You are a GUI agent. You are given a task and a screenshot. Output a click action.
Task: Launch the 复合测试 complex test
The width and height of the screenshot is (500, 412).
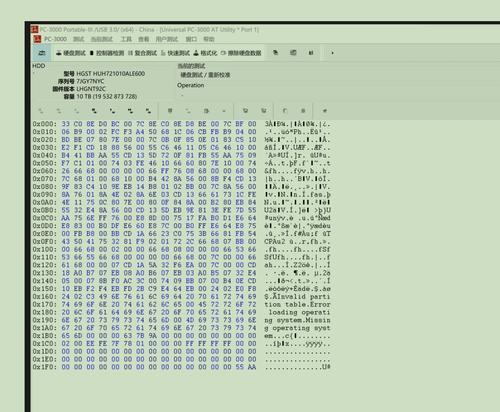(x=142, y=53)
